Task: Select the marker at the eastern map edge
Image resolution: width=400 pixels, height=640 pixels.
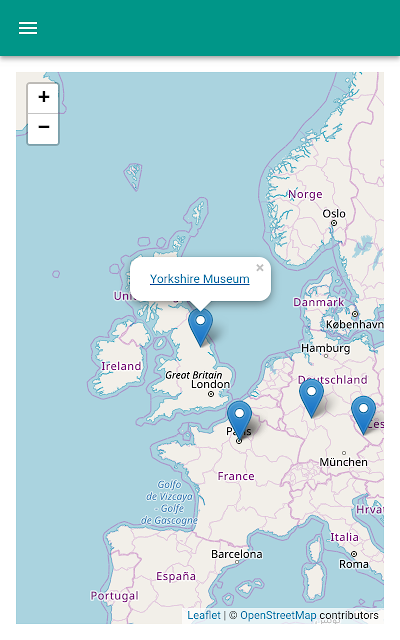Action: click(363, 415)
